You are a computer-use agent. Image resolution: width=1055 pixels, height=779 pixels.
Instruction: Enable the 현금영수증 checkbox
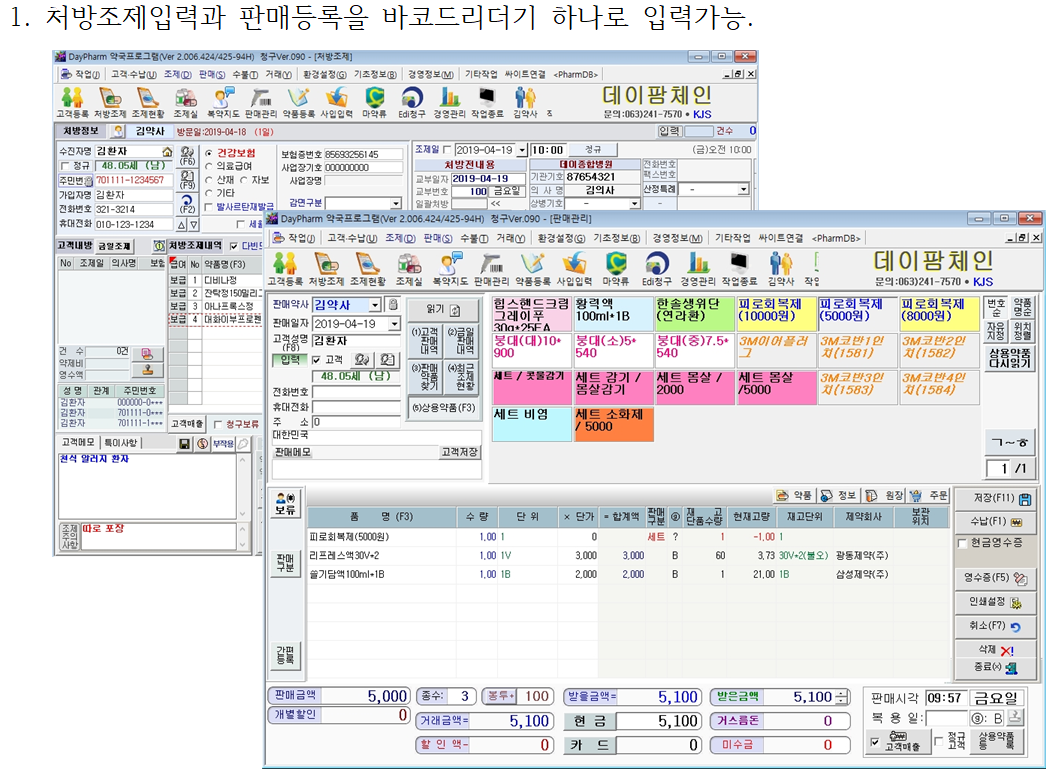[962, 543]
